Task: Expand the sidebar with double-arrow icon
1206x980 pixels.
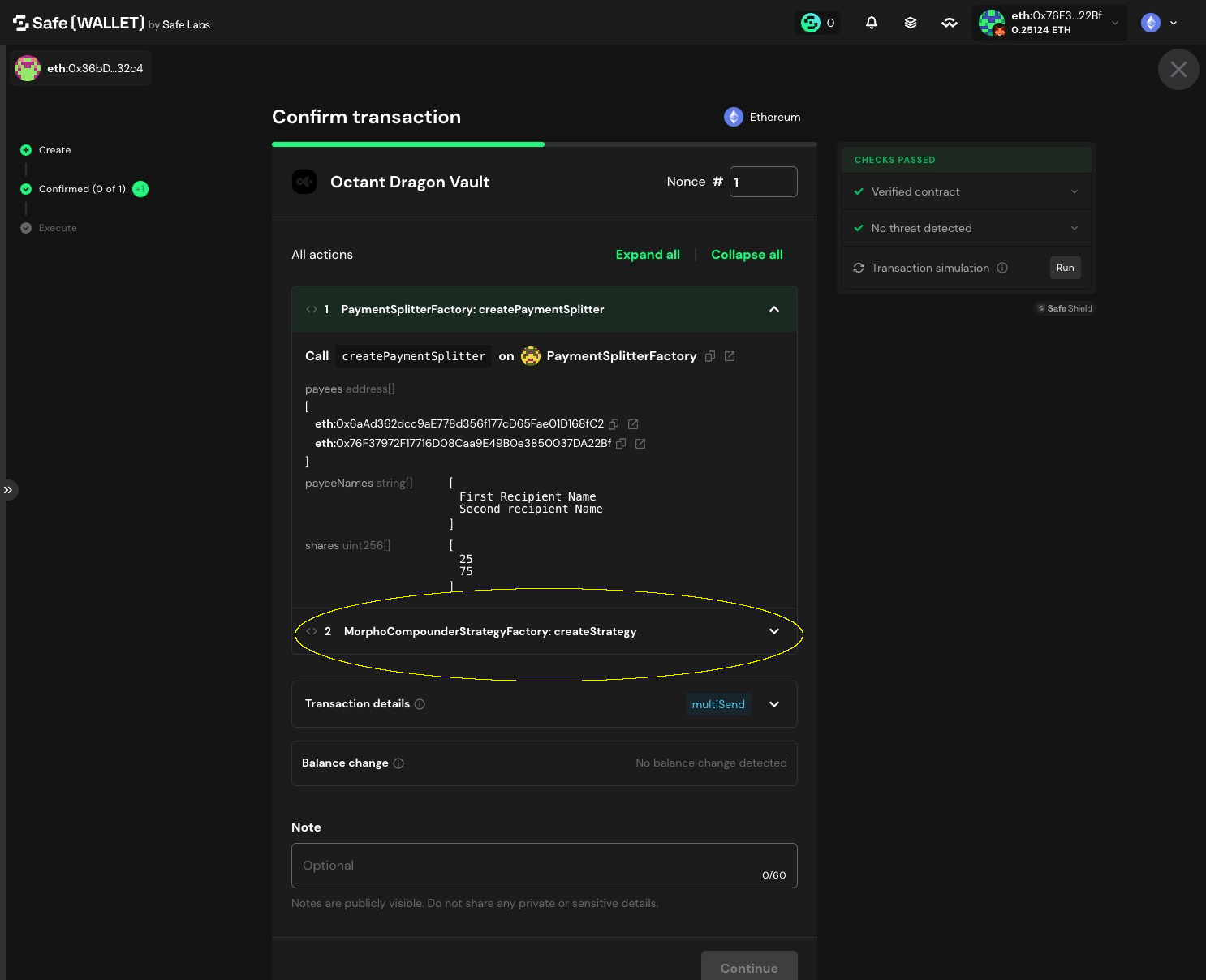Action: tap(8, 490)
